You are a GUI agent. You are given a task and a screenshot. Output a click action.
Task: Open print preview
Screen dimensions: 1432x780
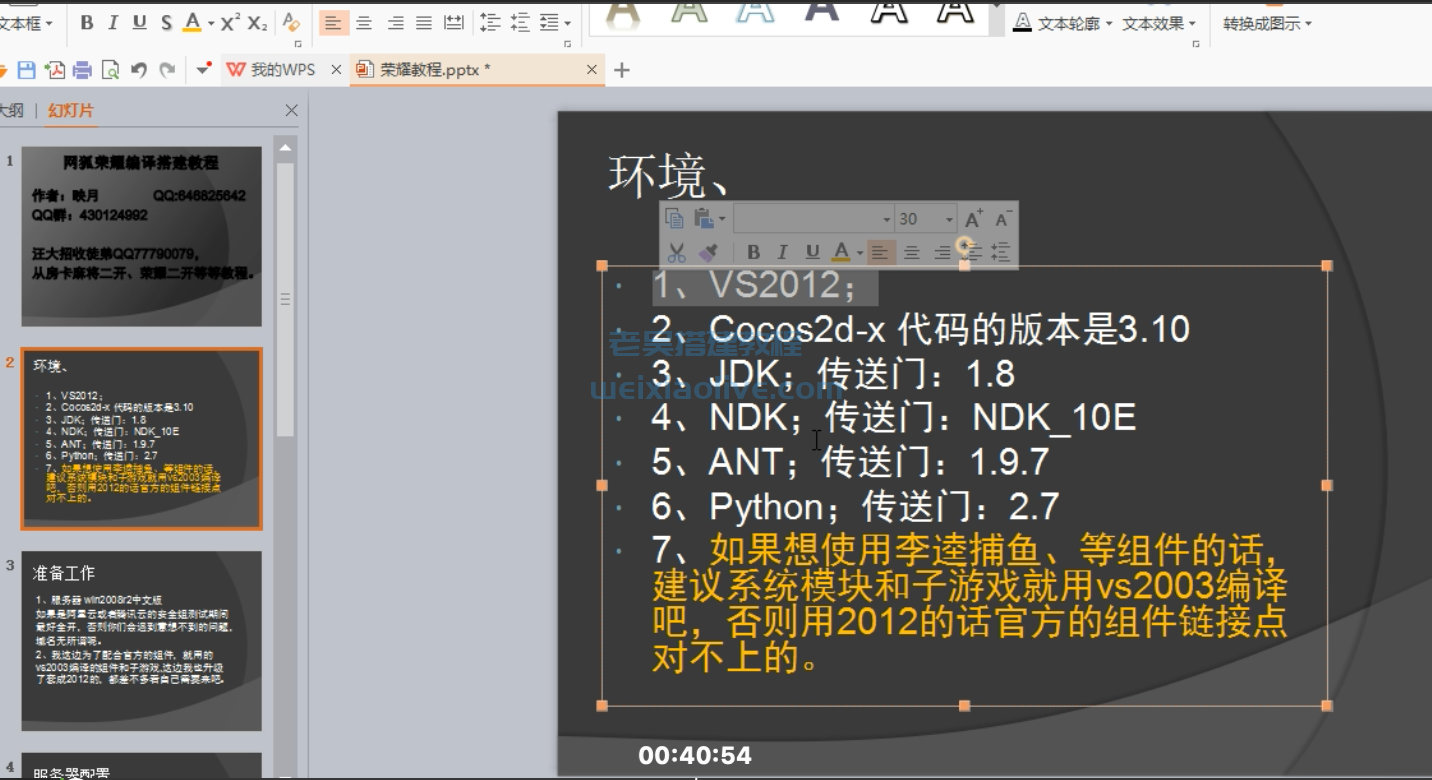[111, 69]
